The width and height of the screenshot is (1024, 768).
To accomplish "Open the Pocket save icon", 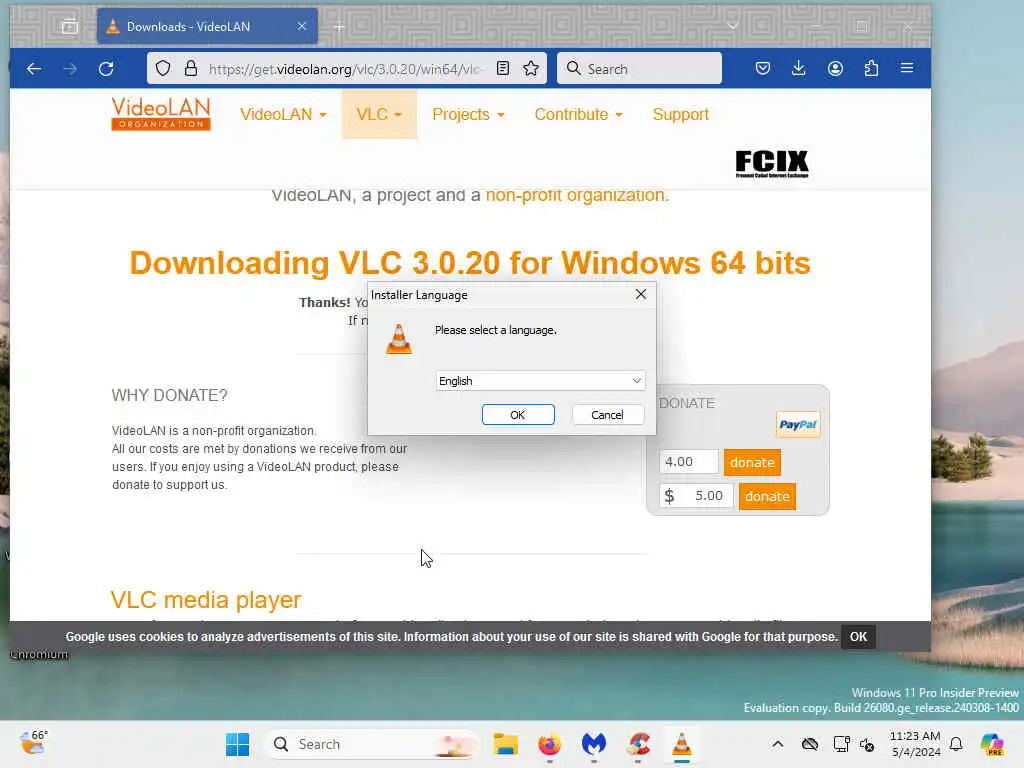I will point(763,69).
